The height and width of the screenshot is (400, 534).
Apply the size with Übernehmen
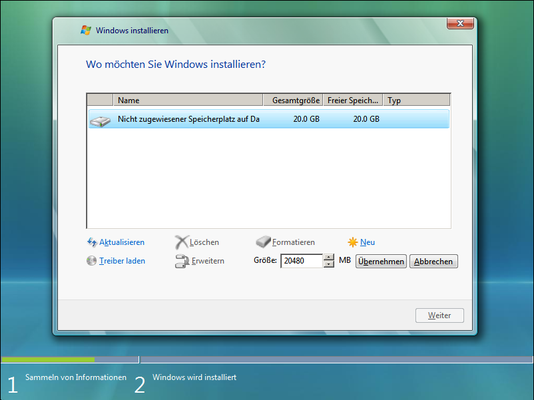(x=381, y=261)
